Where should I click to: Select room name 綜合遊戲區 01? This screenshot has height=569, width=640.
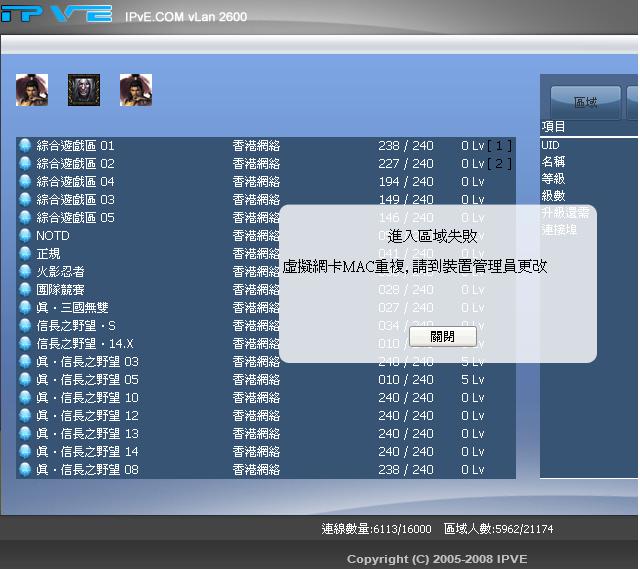click(x=75, y=146)
